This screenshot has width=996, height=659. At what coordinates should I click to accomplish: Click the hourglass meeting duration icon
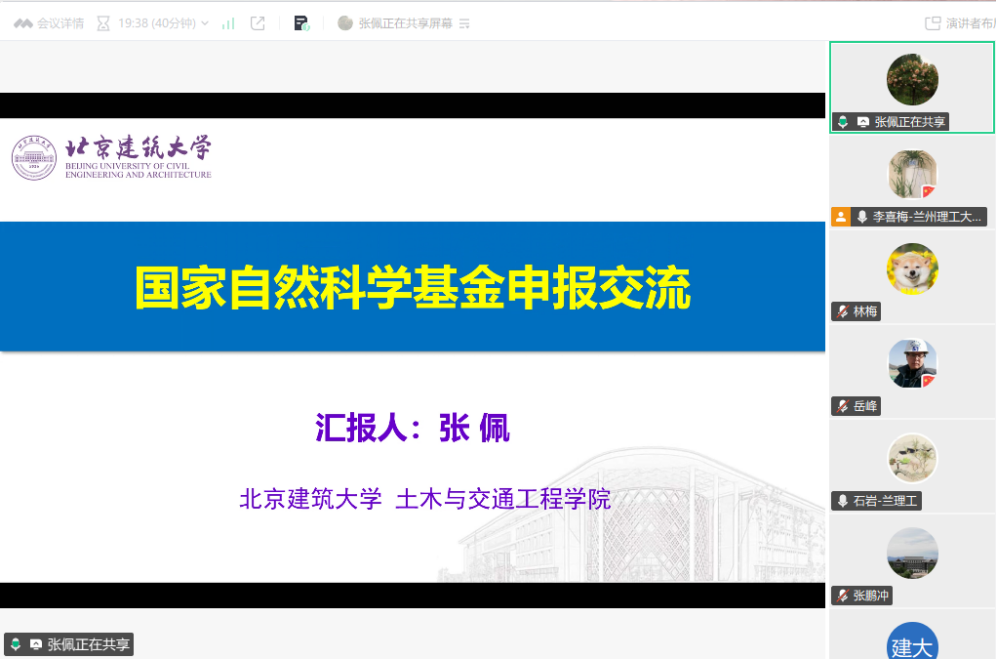coord(103,23)
